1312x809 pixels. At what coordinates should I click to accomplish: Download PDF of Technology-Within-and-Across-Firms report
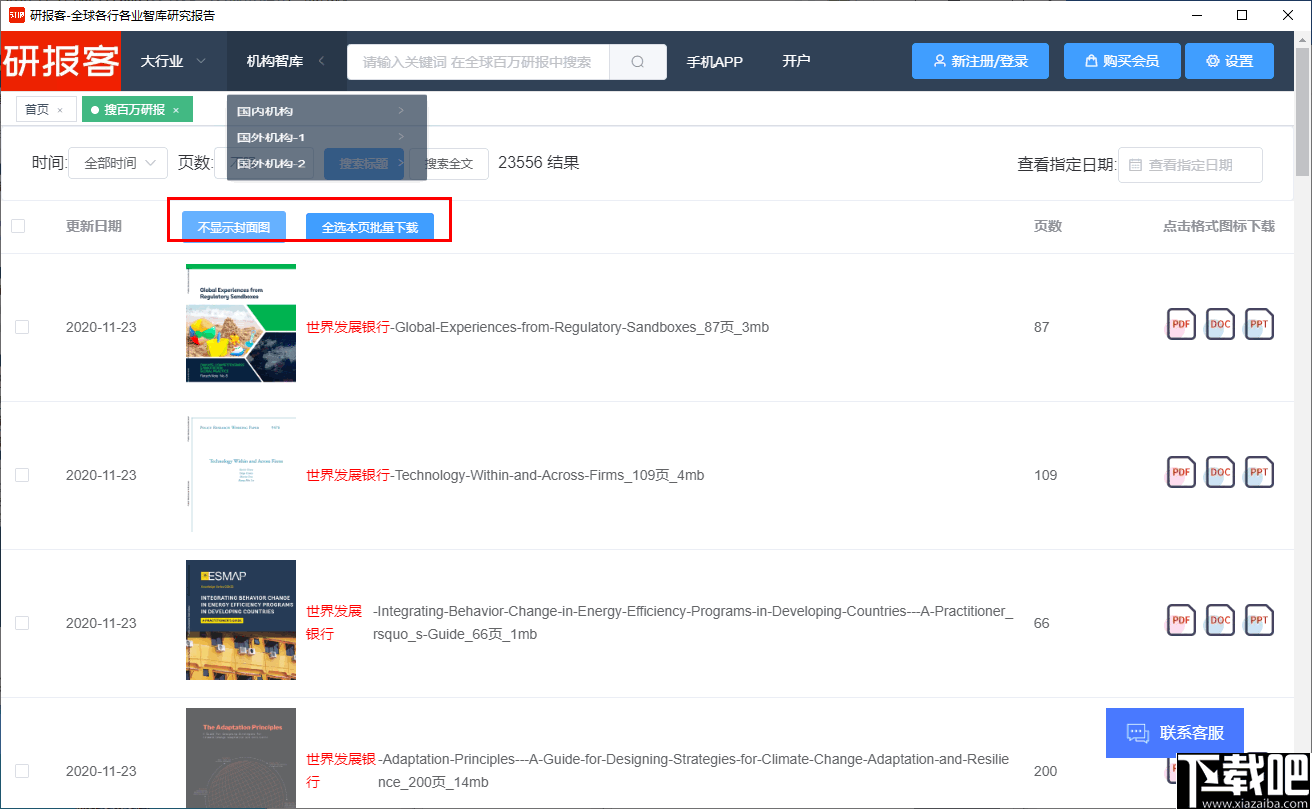click(1181, 472)
